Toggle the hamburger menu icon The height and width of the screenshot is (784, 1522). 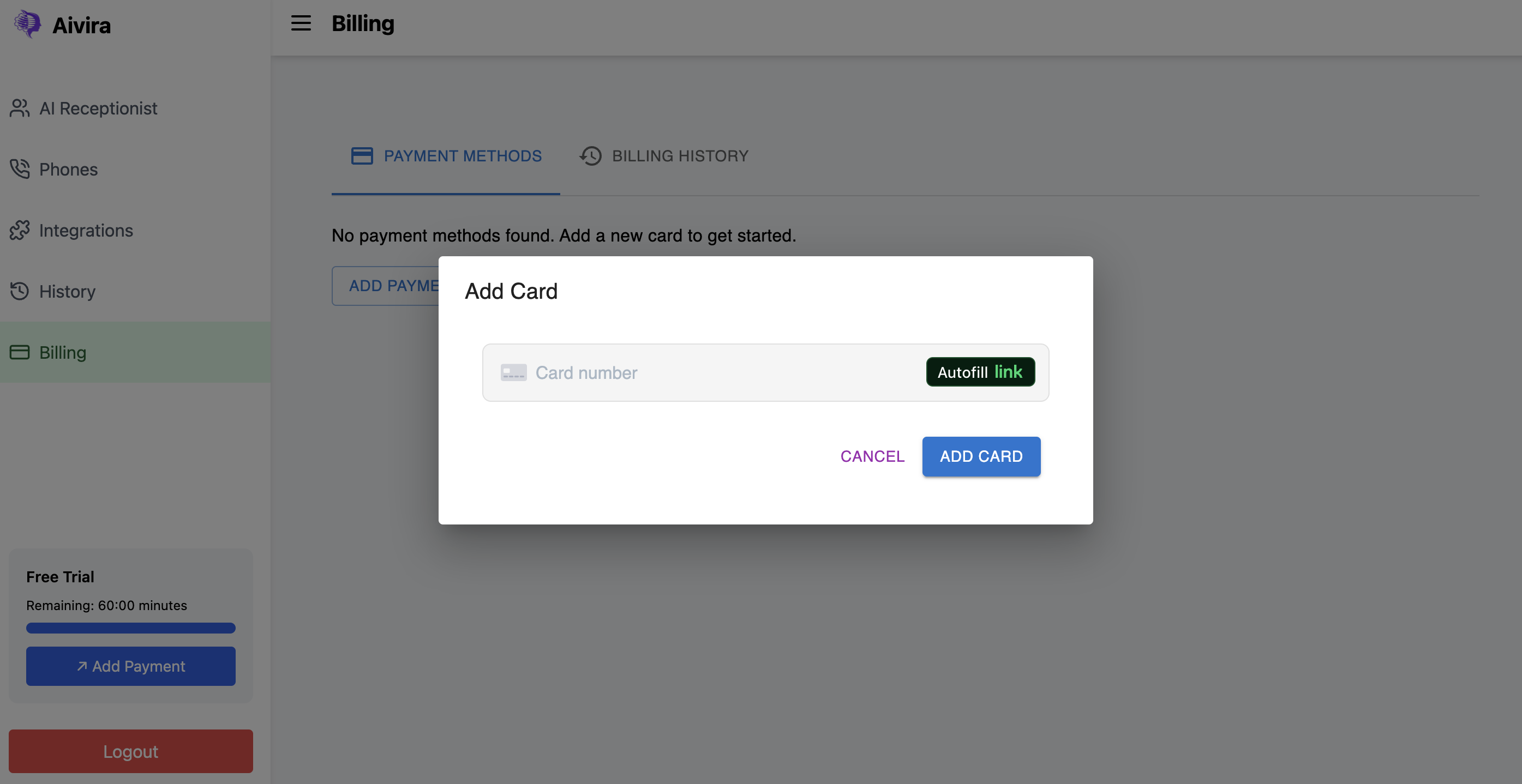point(301,23)
